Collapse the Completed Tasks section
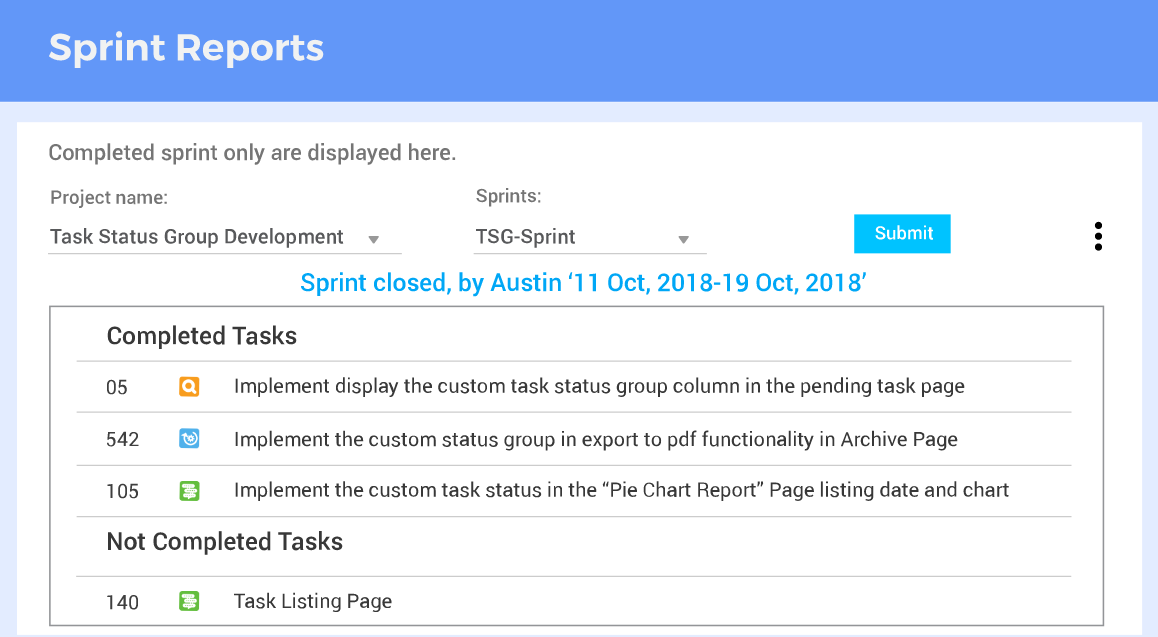 [x=202, y=336]
